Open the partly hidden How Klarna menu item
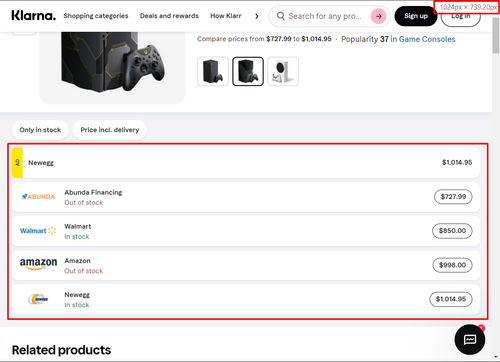Image resolution: width=500 pixels, height=362 pixels. click(226, 16)
